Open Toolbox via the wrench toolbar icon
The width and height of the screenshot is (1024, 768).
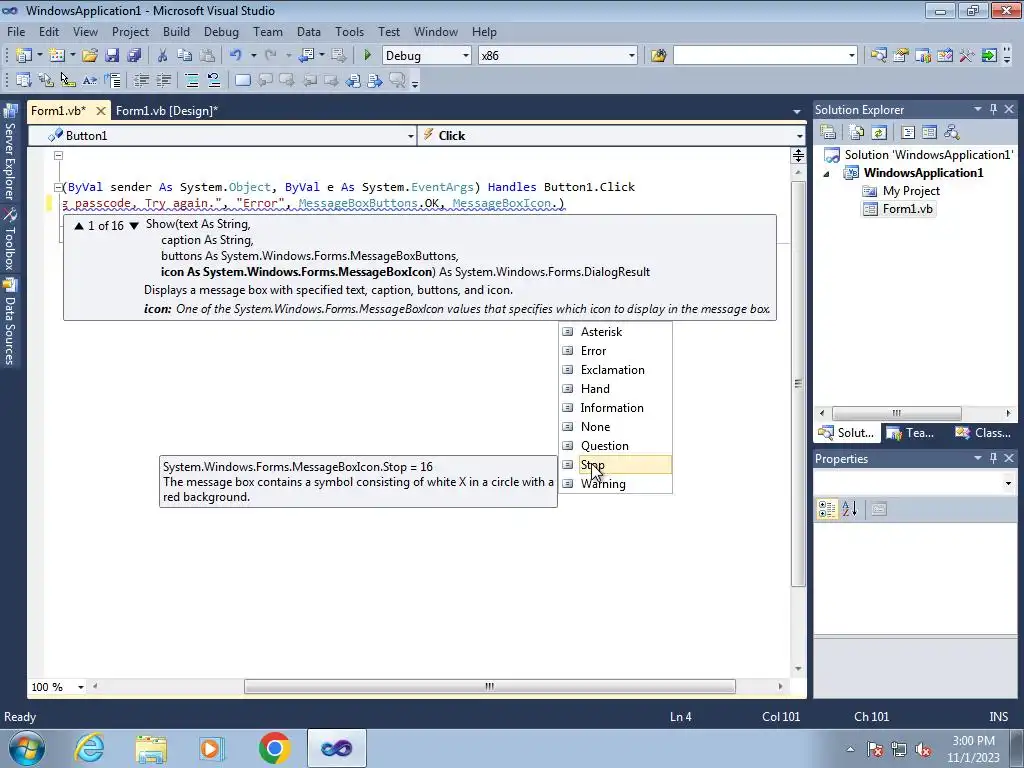(x=967, y=56)
